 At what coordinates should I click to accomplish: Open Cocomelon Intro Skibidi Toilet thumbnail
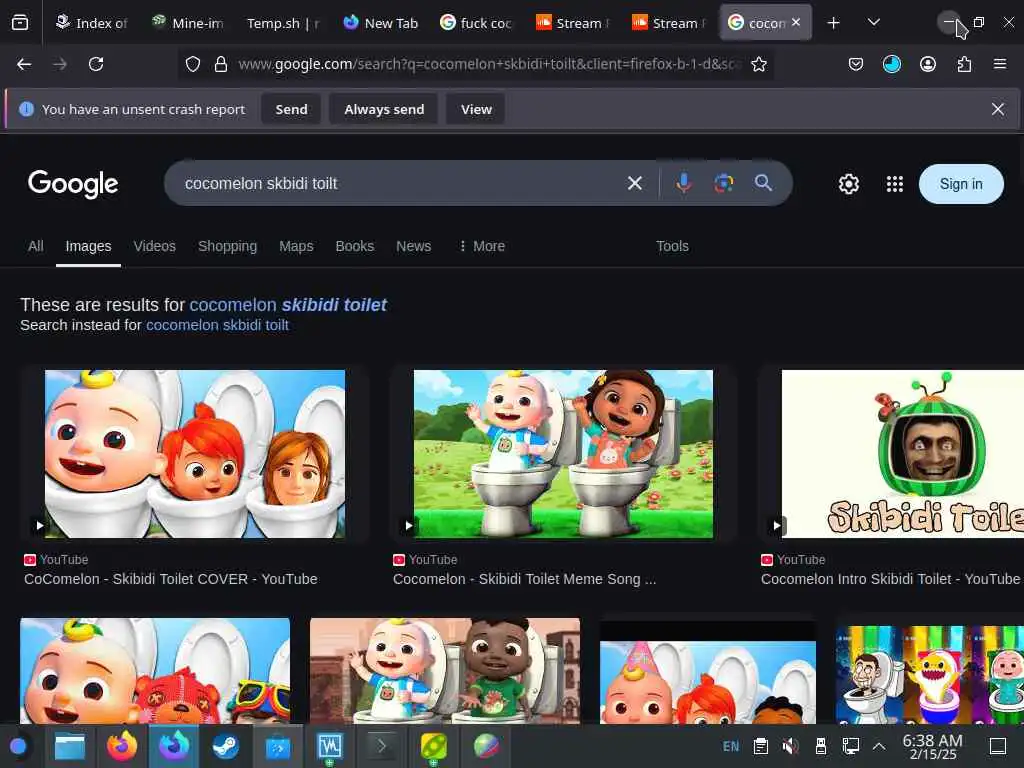tap(903, 454)
